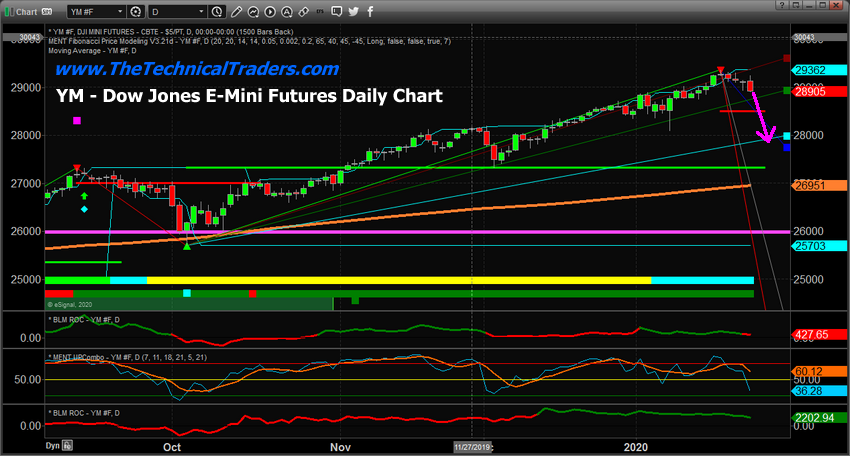The width and height of the screenshot is (850, 456).
Task: Click the red down-triangle at September high
Action: click(77, 168)
